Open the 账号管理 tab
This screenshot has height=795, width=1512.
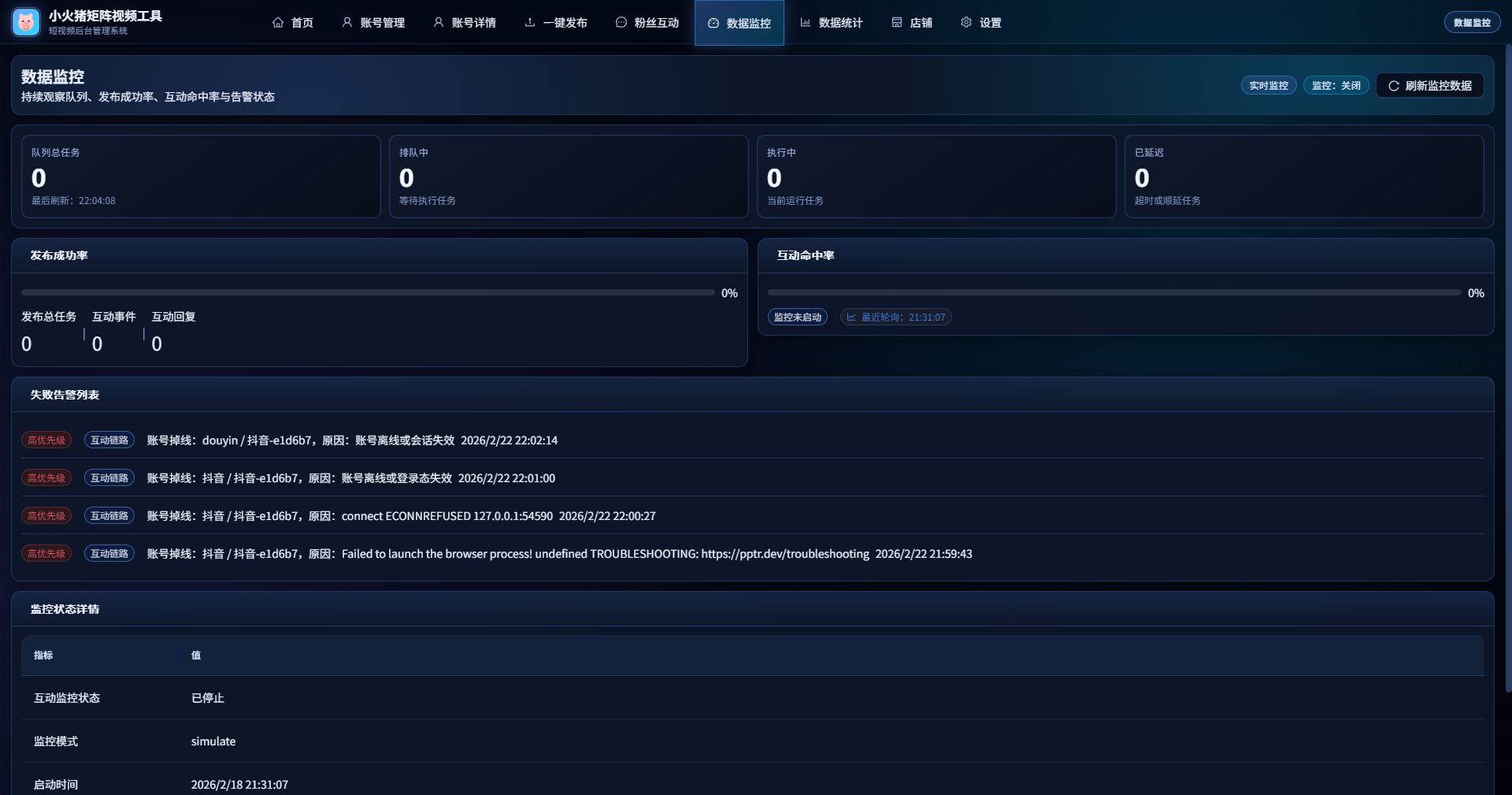click(373, 23)
